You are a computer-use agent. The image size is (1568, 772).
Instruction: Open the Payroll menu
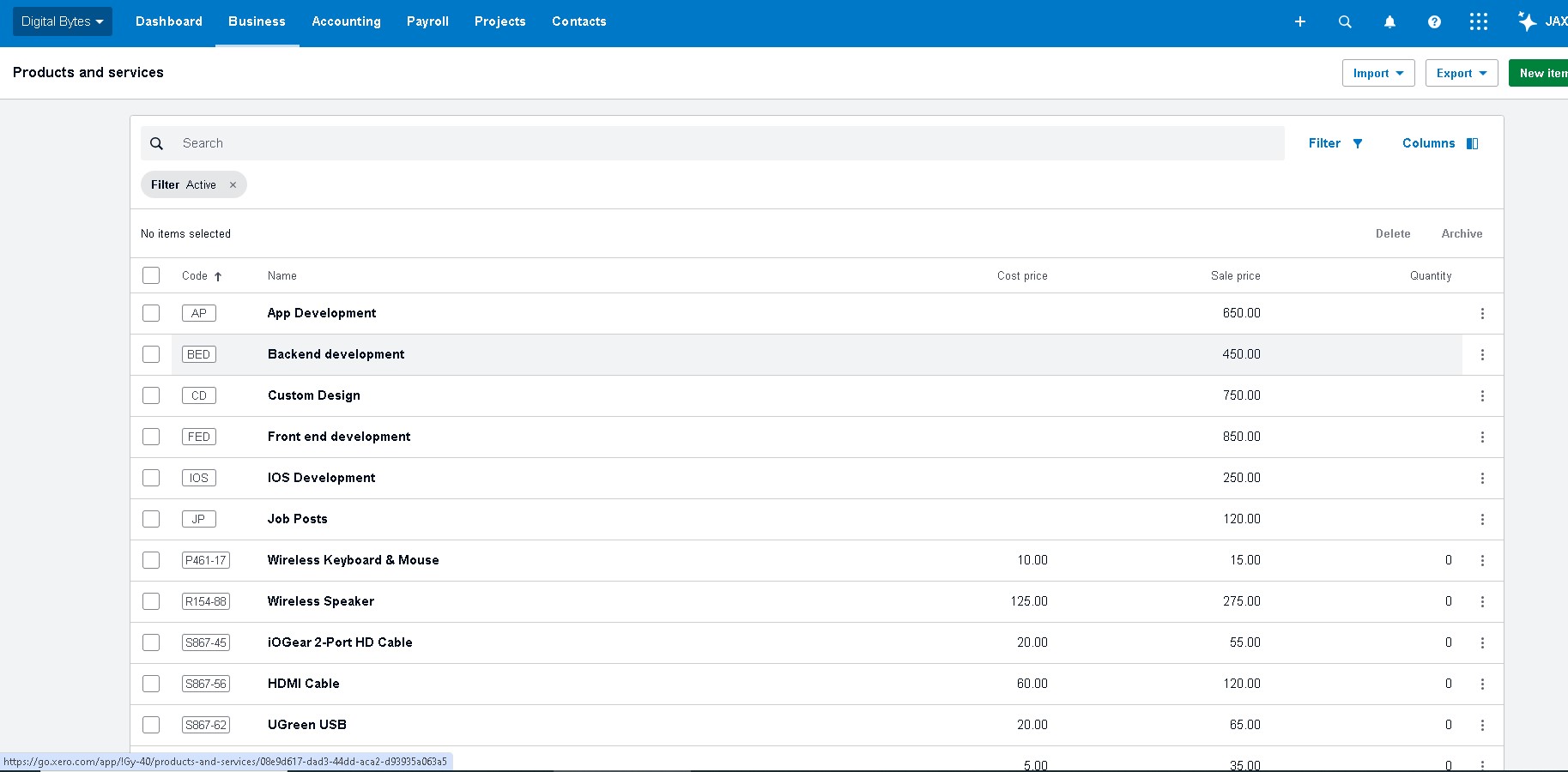(427, 21)
